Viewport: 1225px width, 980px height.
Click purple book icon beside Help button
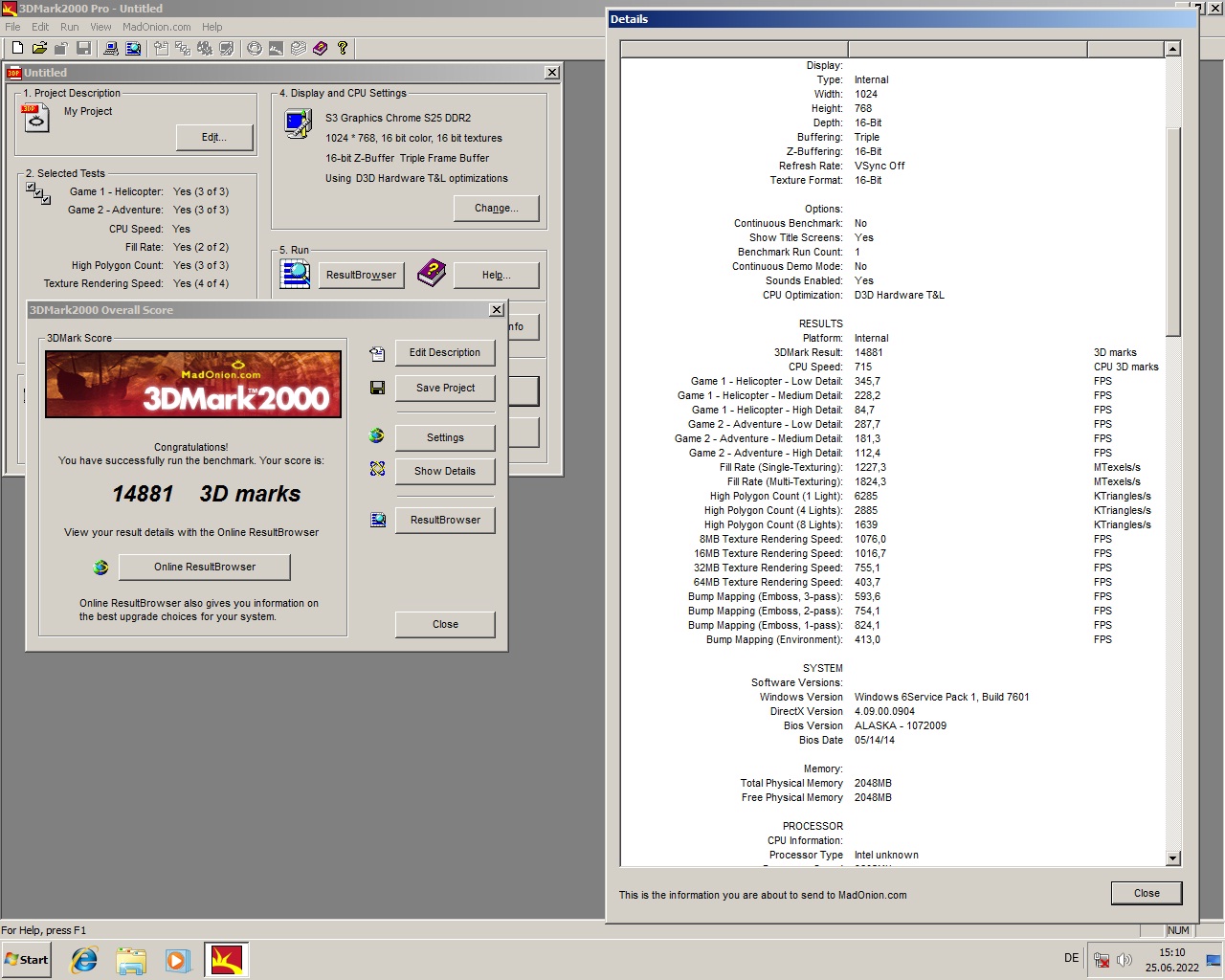pyautogui.click(x=432, y=274)
